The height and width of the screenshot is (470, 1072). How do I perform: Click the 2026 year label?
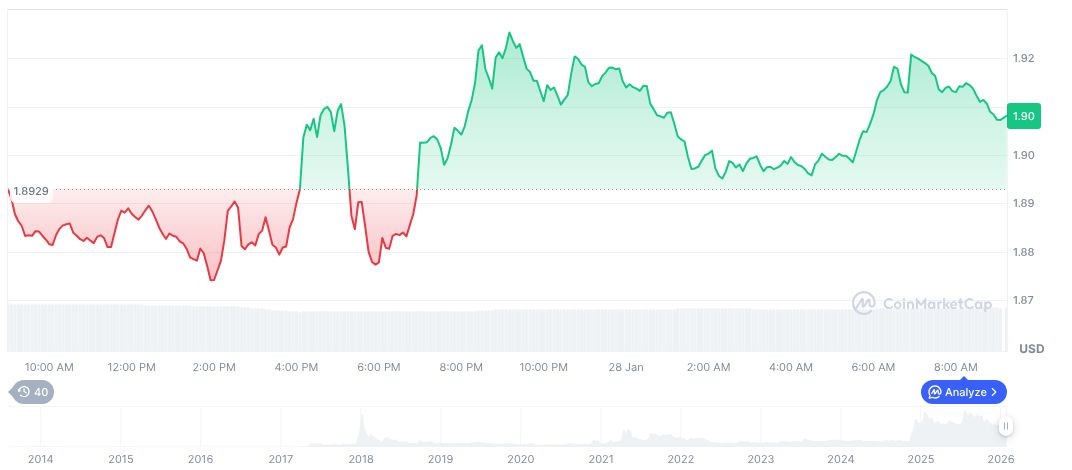tap(1000, 459)
